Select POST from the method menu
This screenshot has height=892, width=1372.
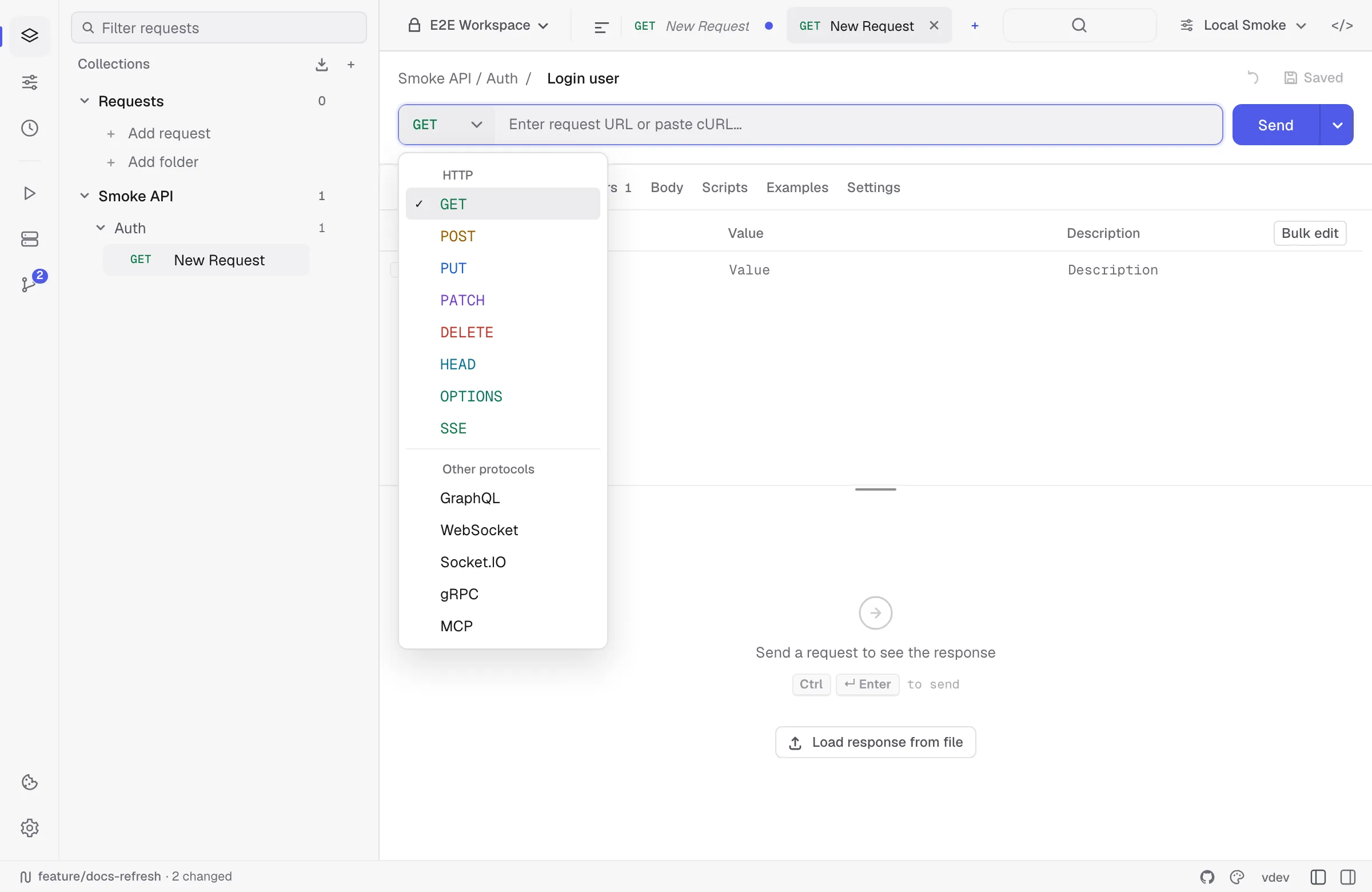(502, 236)
